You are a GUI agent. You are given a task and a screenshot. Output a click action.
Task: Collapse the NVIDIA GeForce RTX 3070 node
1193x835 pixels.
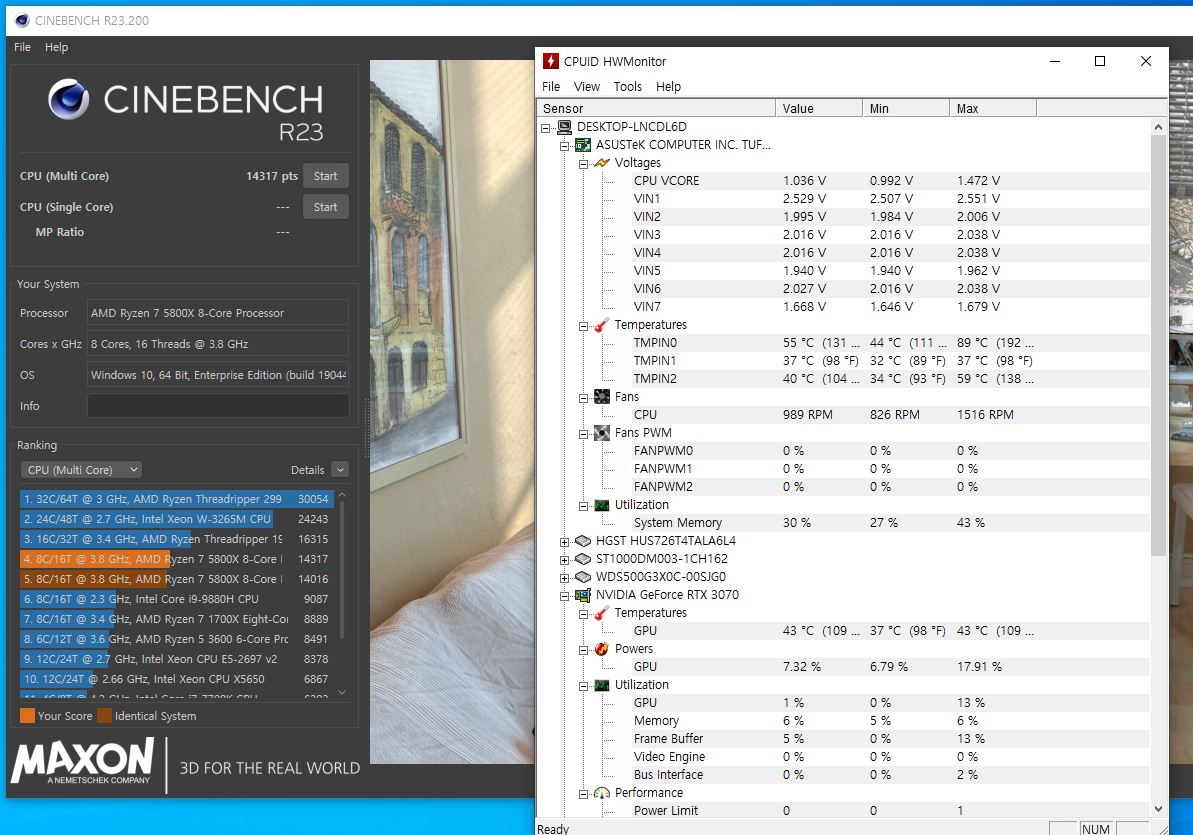[x=565, y=597]
